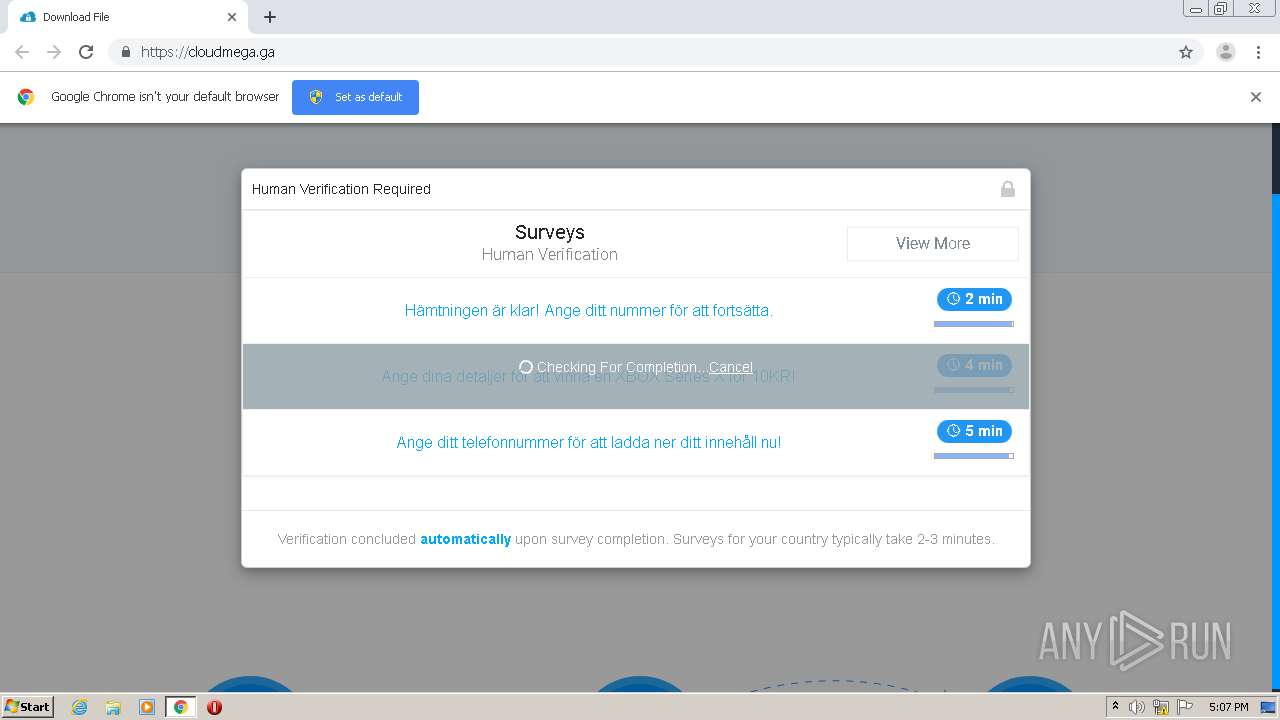Viewport: 1280px width, 720px height.
Task: Reload the cloudmega.ga page
Action: (x=86, y=52)
